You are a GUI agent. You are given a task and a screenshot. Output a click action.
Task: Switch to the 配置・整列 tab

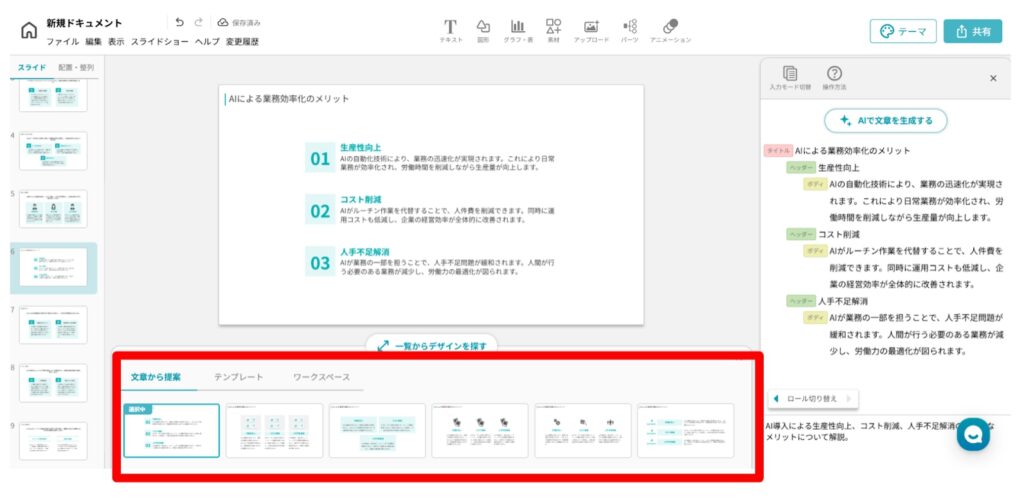click(x=76, y=68)
